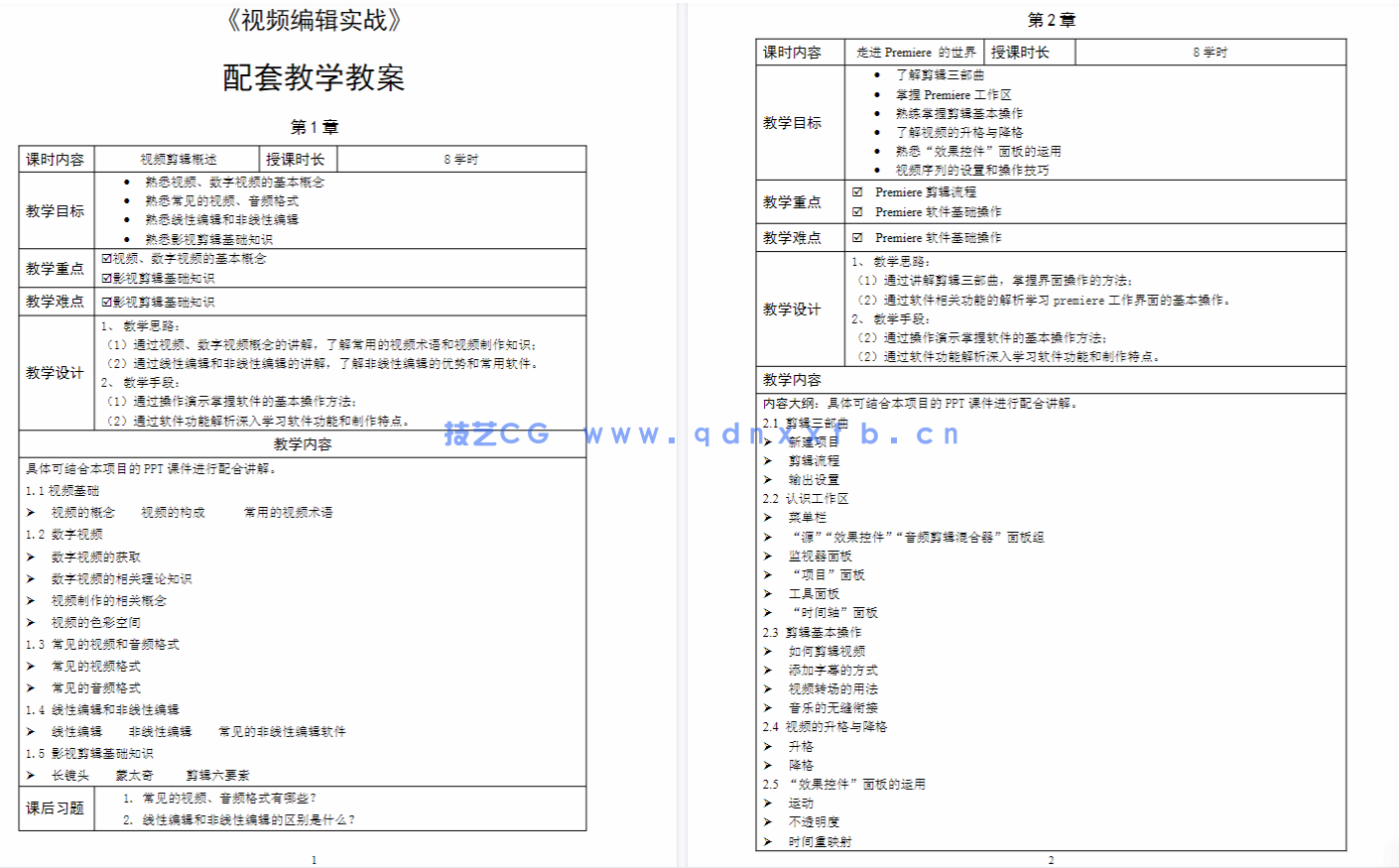This screenshot has height=868, width=1399.
Task: Click the bullet icon before "掌握 Premiere 工作区"
Action: point(877,94)
